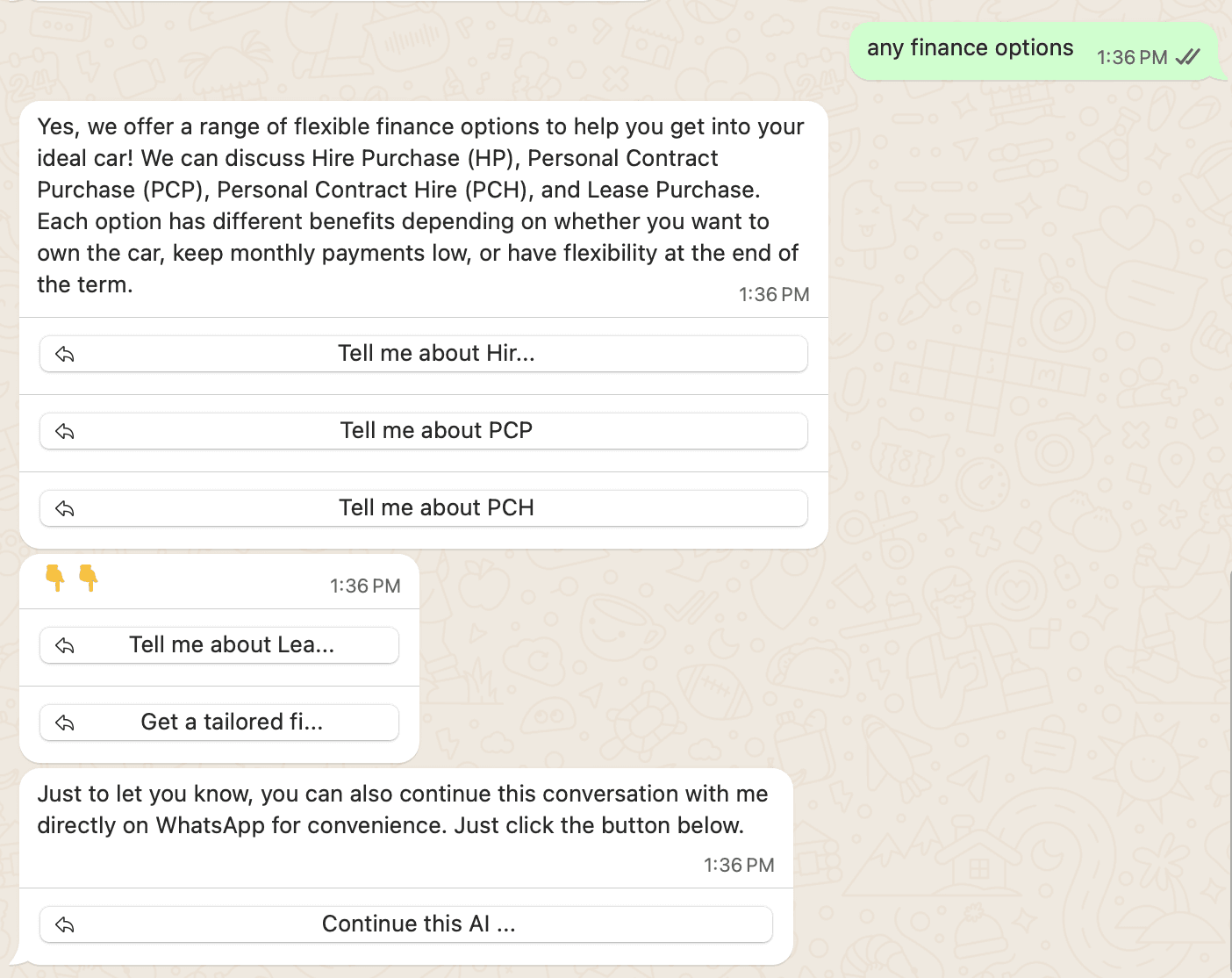Click the reply arrow on Continue this AI button

pyautogui.click(x=63, y=924)
